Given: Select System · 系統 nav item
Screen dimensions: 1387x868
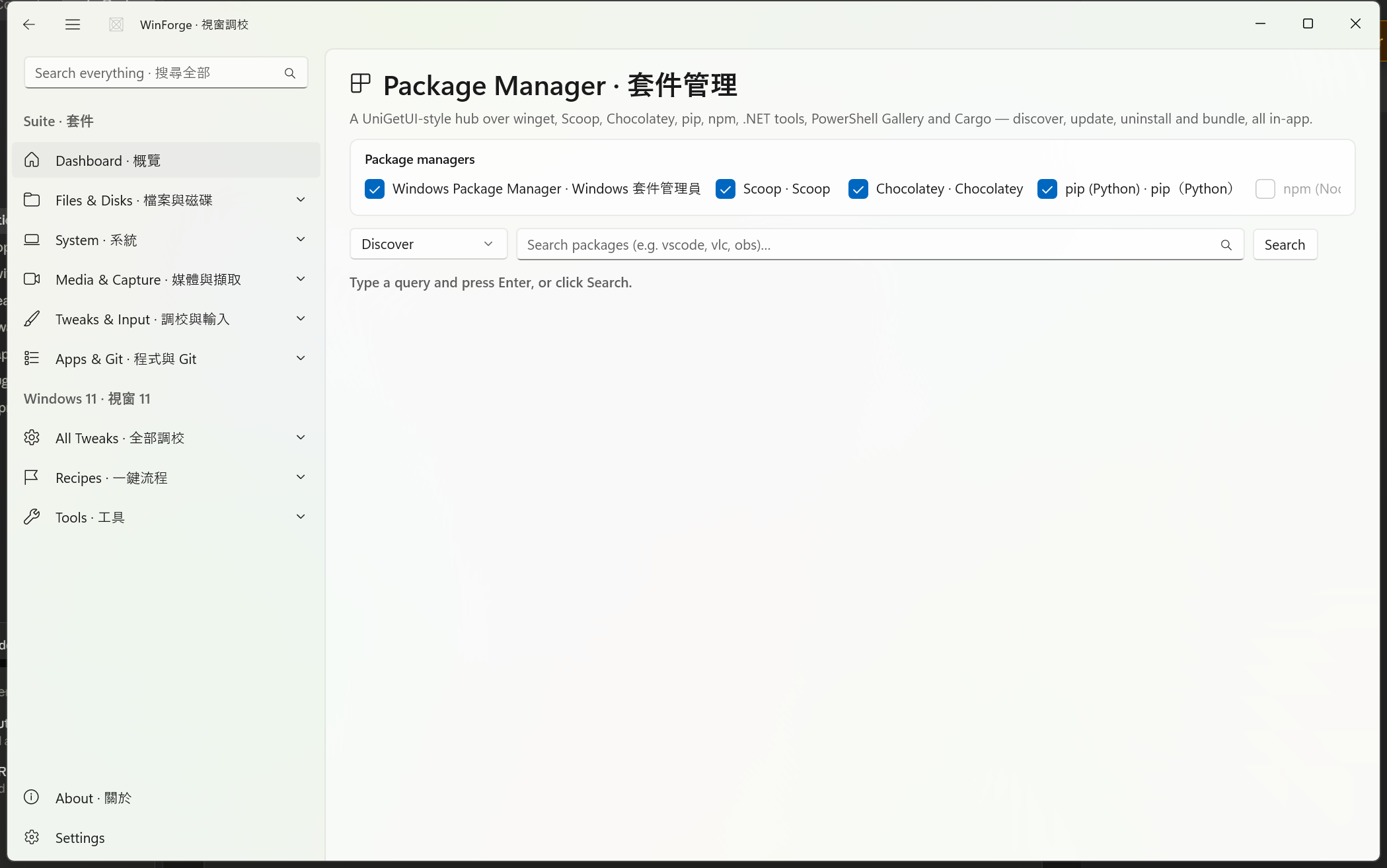Looking at the screenshot, I should 166,240.
